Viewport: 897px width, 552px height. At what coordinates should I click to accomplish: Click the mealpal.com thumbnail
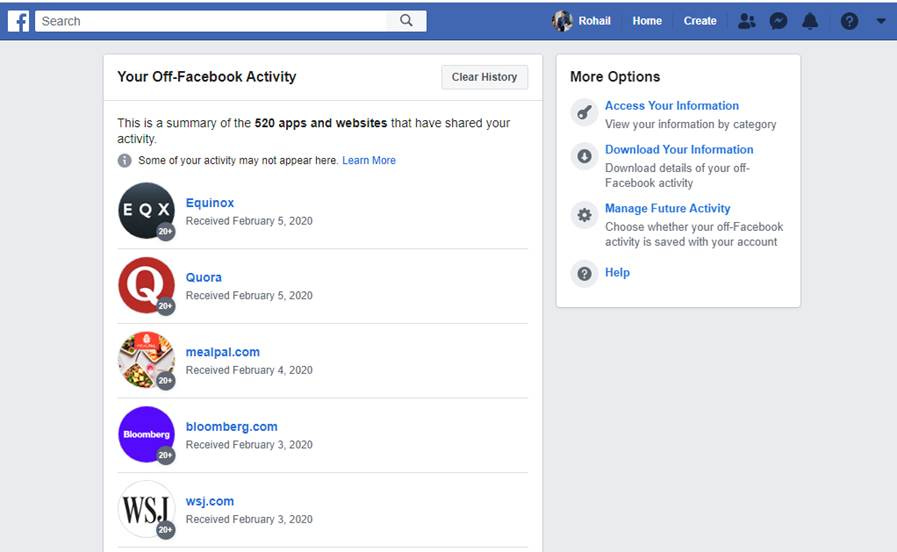coord(146,360)
